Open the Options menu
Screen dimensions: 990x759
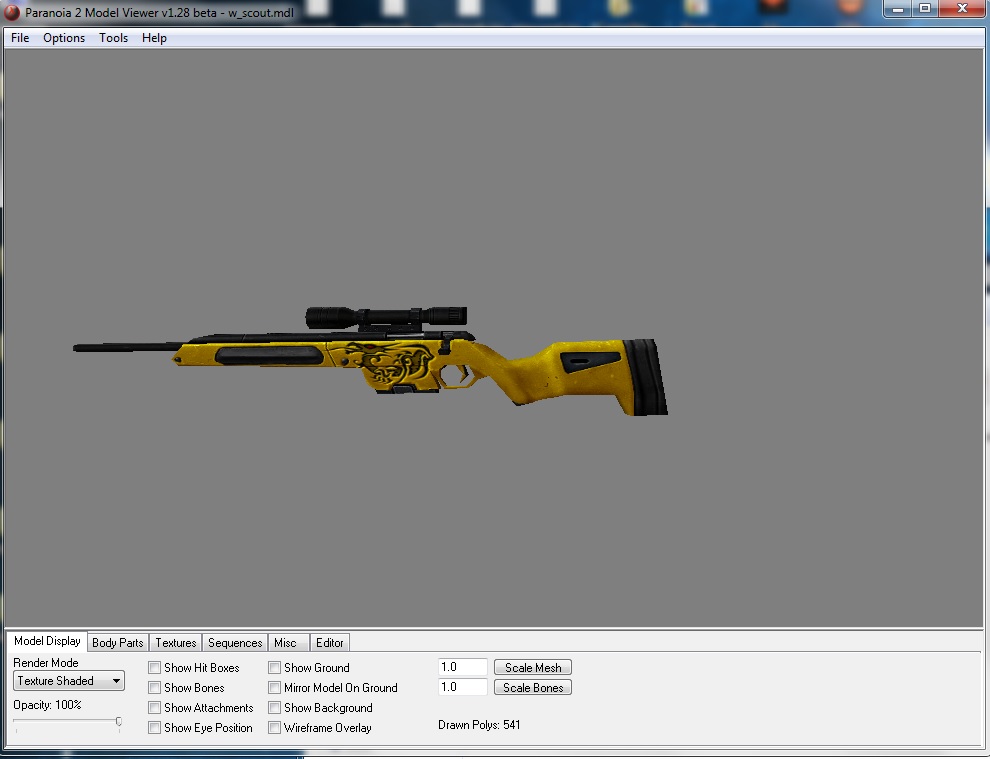[x=64, y=38]
